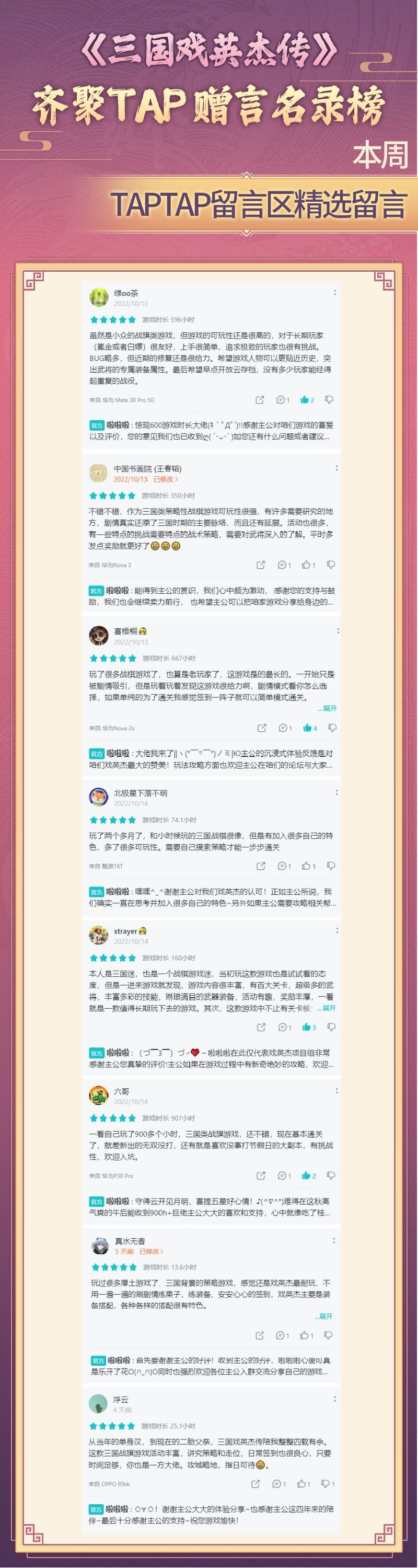Click 绿oo茶 user avatar

pos(99,297)
